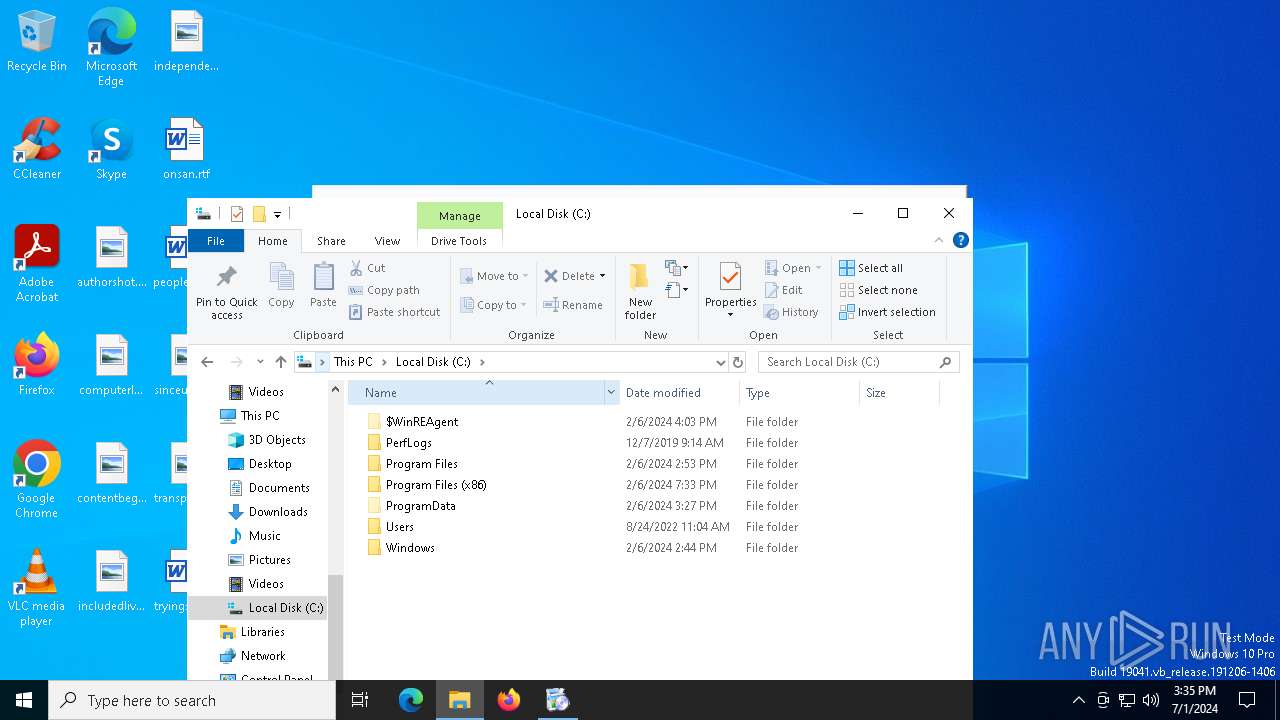The height and width of the screenshot is (720, 1280).
Task: Select the Users folder
Action: (x=400, y=527)
